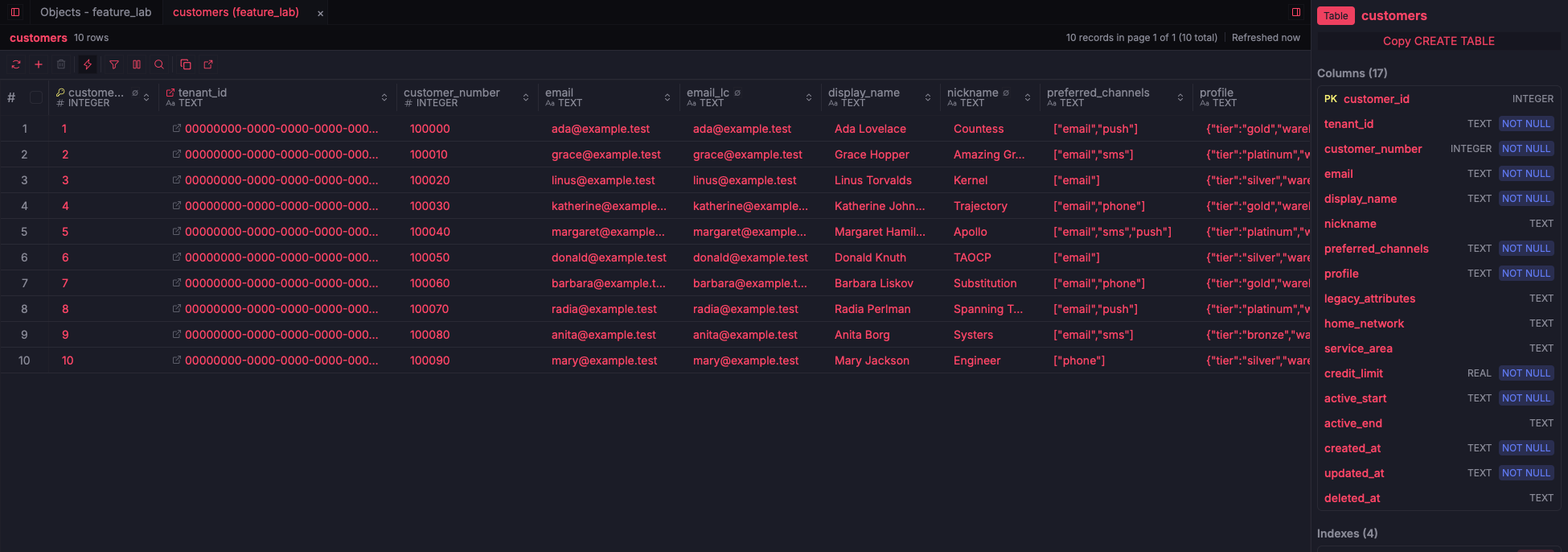Open tenant_id foreign key link in row 3
The width and height of the screenshot is (1568, 552).
coord(176,180)
